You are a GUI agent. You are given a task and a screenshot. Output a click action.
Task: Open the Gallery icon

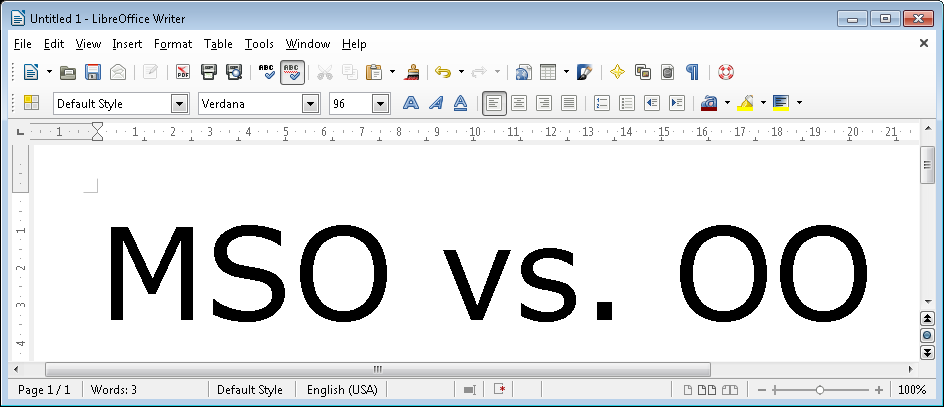click(643, 72)
